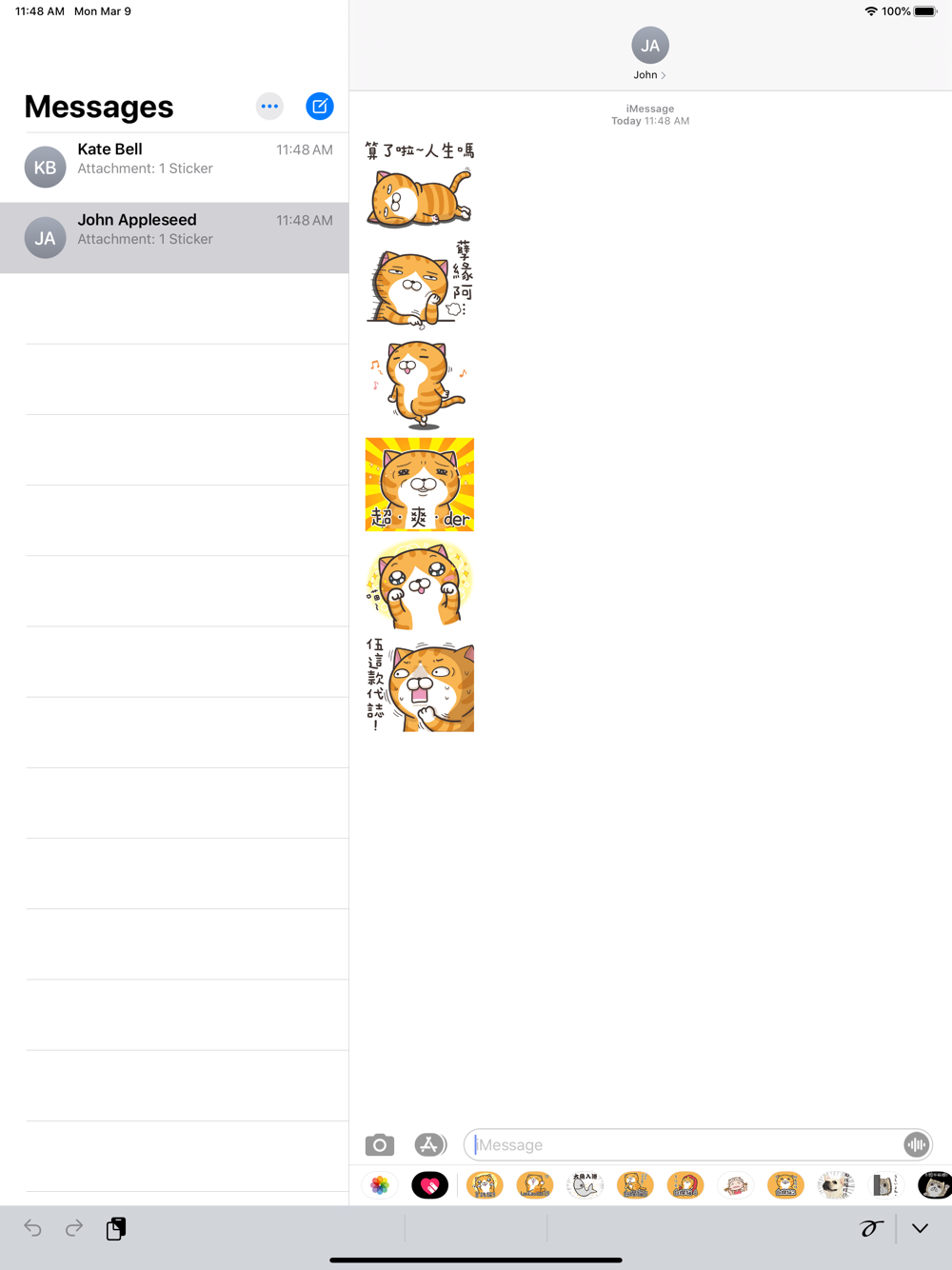
Task: Open the Photos app in app strip
Action: click(x=380, y=1185)
